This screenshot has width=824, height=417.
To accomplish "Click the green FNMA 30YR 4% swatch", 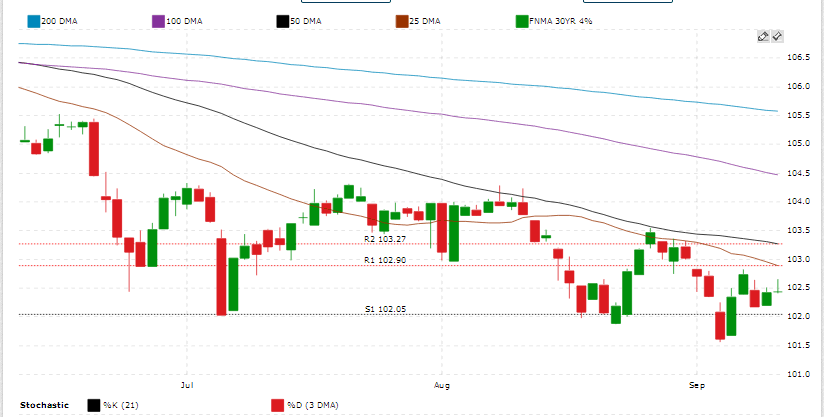I will (522, 22).
